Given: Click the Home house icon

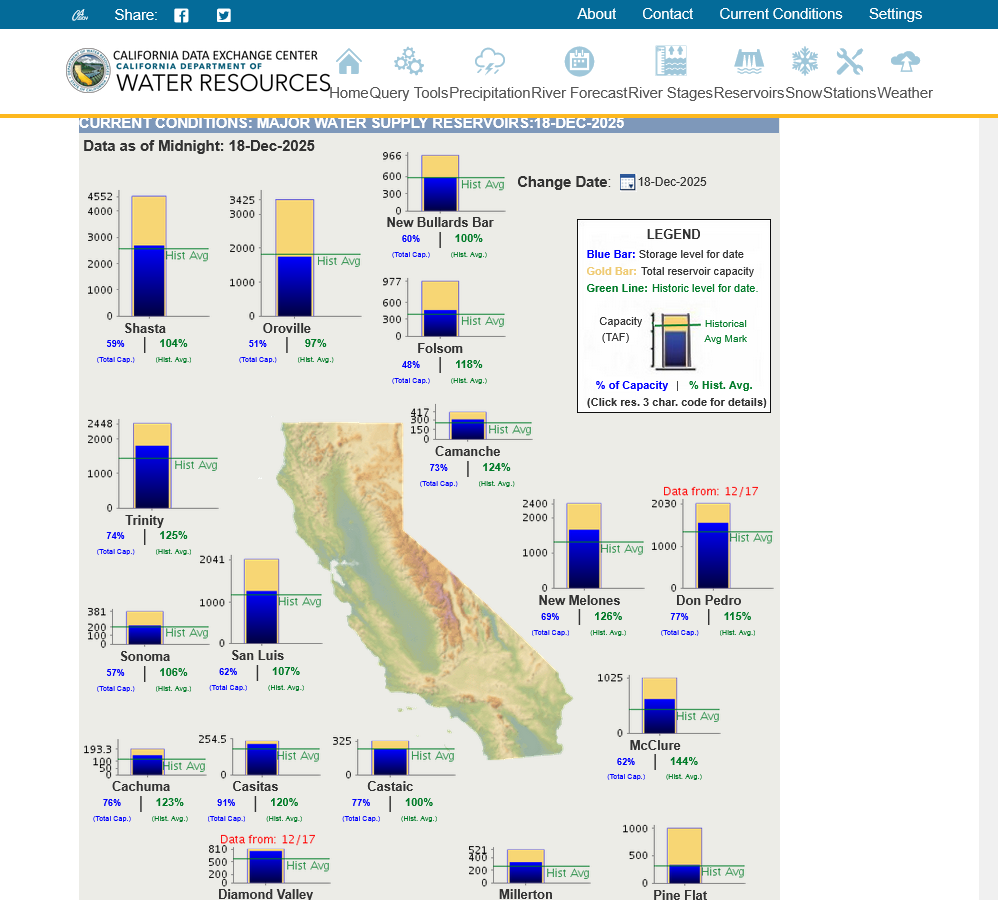Looking at the screenshot, I should pyautogui.click(x=349, y=62).
